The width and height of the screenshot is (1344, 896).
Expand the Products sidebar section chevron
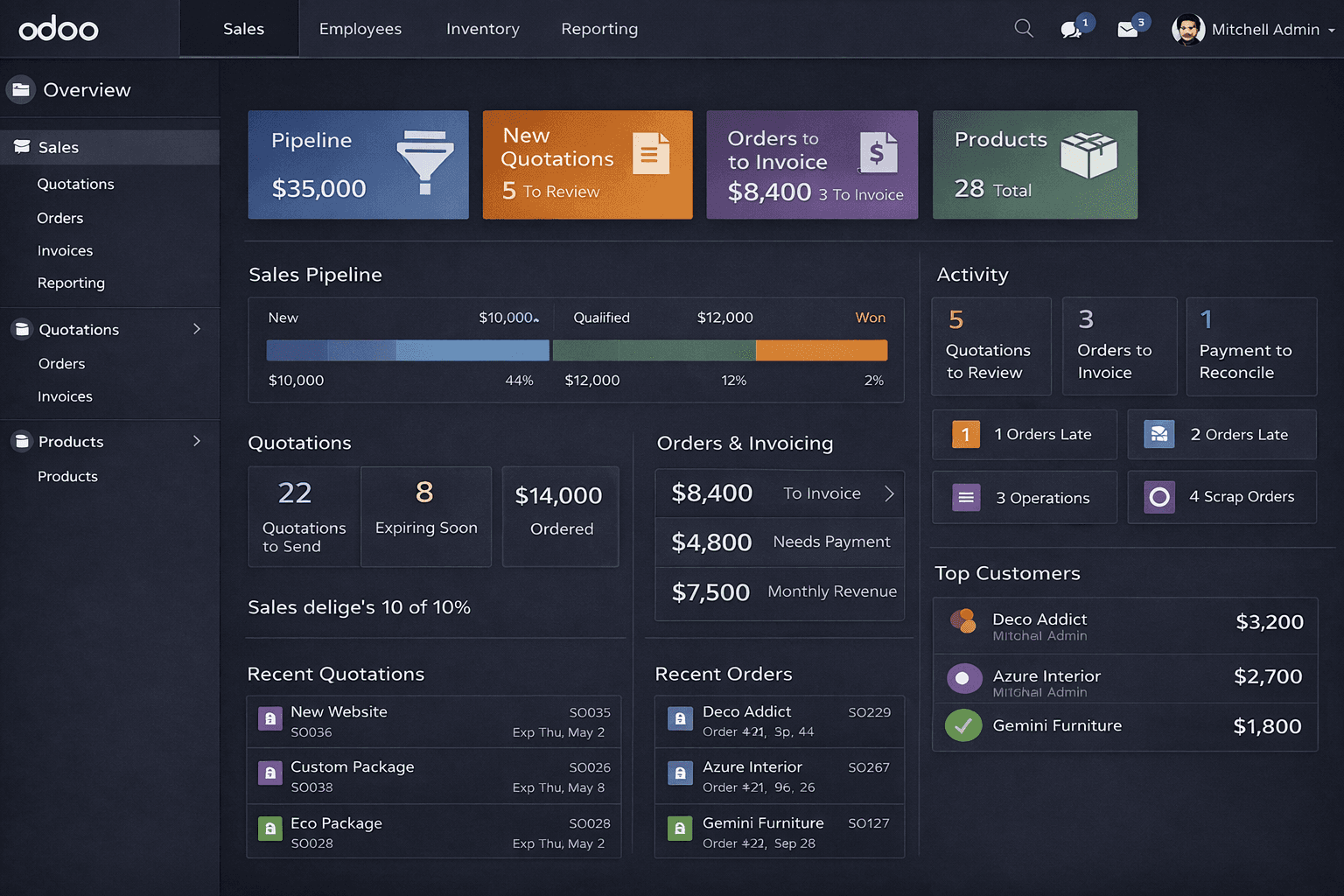pos(197,441)
